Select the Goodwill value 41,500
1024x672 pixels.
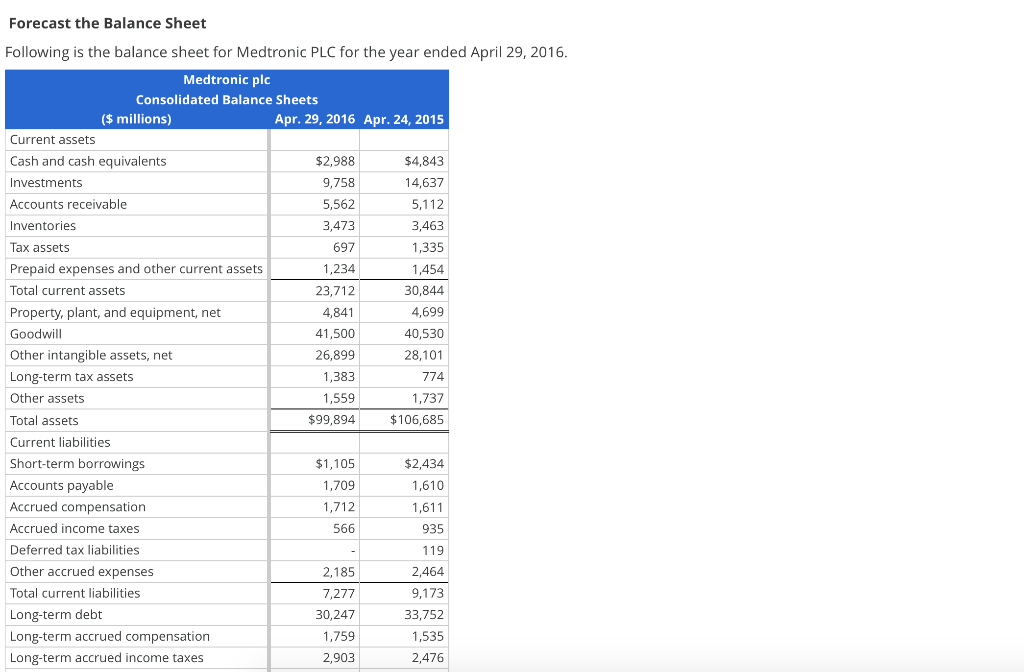(x=327, y=333)
